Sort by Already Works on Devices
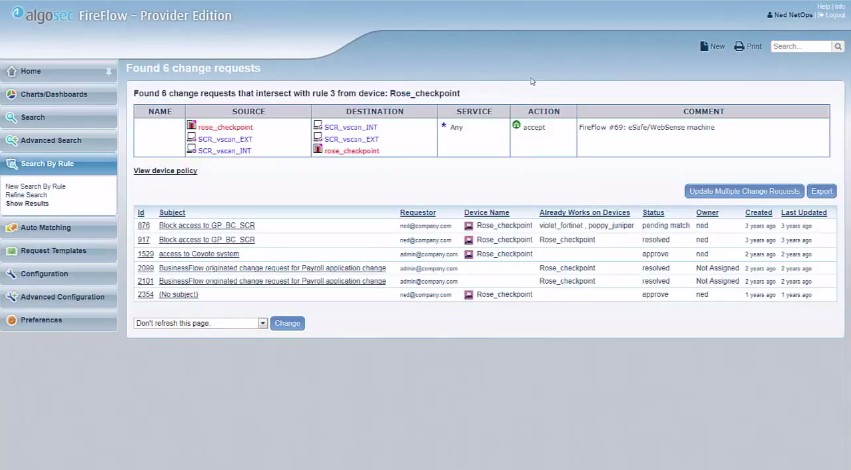 [x=585, y=213]
